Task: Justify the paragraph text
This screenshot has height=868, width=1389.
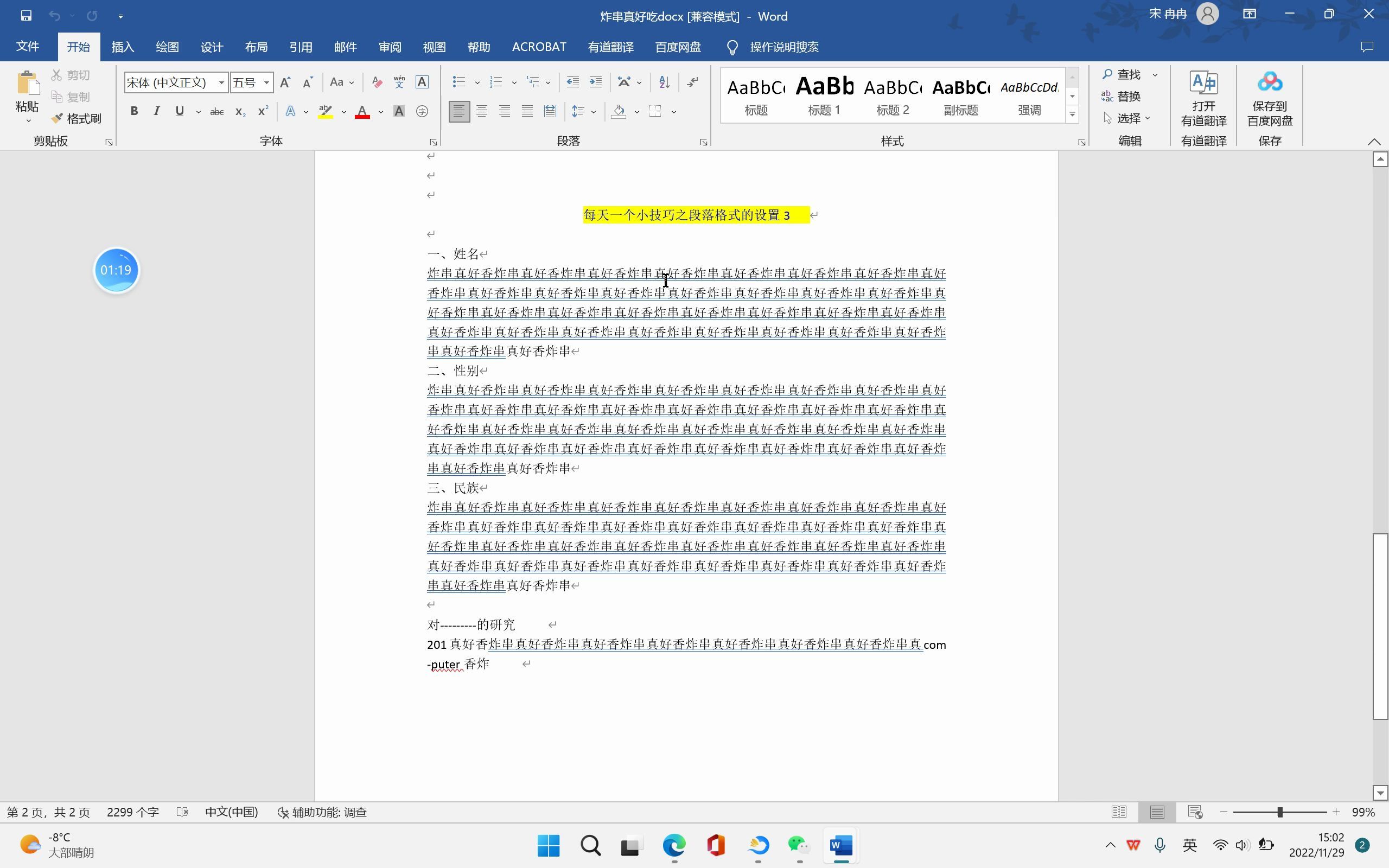Action: [527, 111]
